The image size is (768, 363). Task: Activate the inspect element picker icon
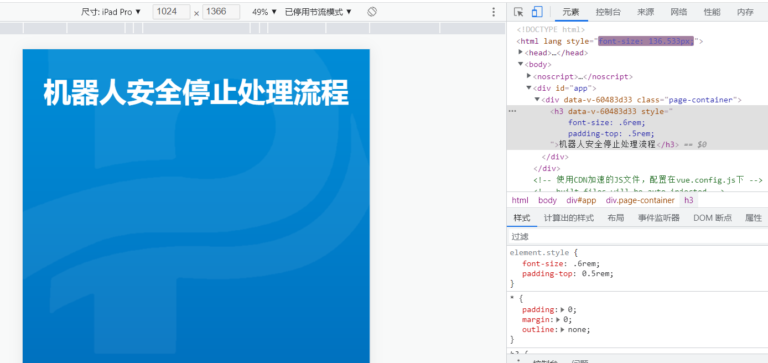519,12
